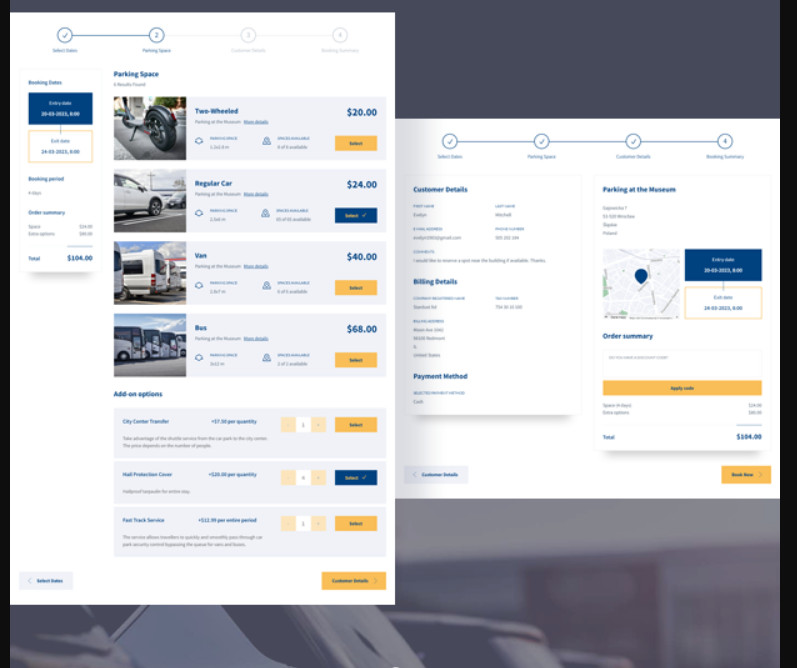Viewport: 797px width, 668px height.
Task: Click the Select Dates step checkmark in right panel
Action: coord(450,141)
